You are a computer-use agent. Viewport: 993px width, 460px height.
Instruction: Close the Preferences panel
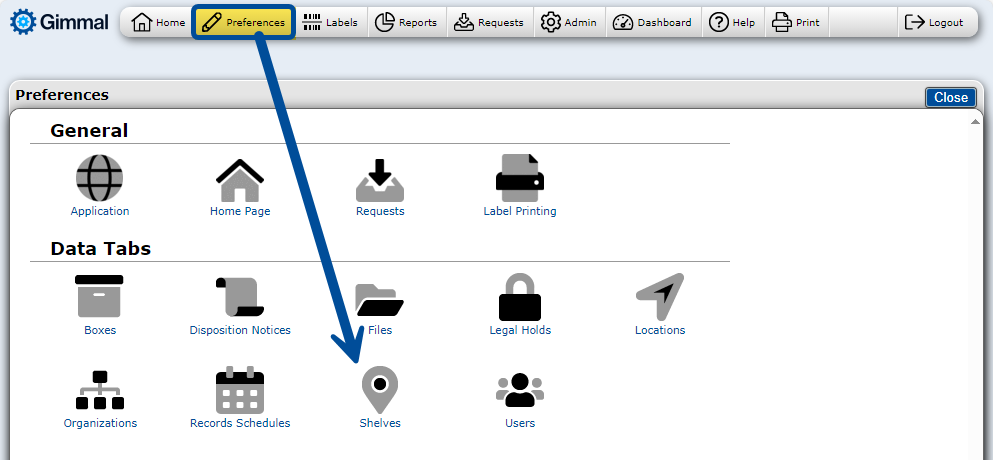(950, 97)
